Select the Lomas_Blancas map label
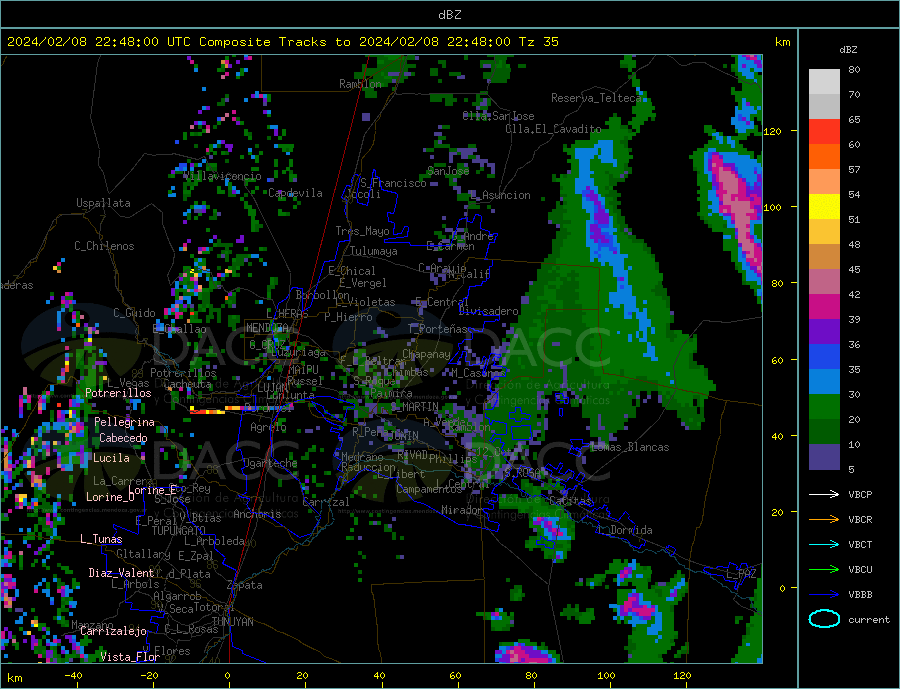Viewport: 900px width, 689px height. [x=630, y=447]
